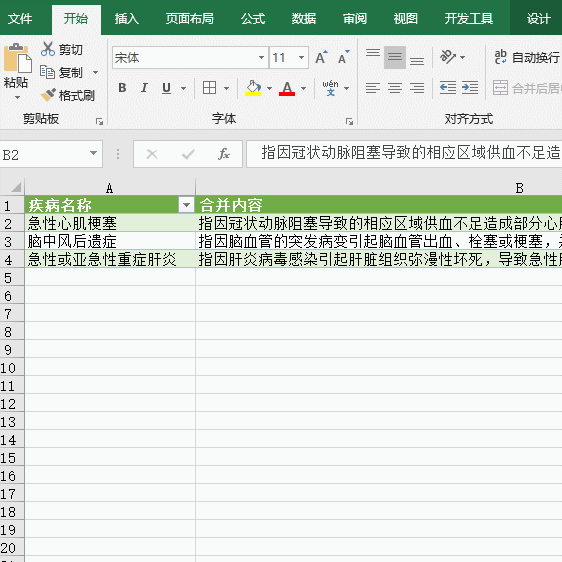Screen dimensions: 562x562
Task: Apply the yellow fill color bucket
Action: (253, 88)
